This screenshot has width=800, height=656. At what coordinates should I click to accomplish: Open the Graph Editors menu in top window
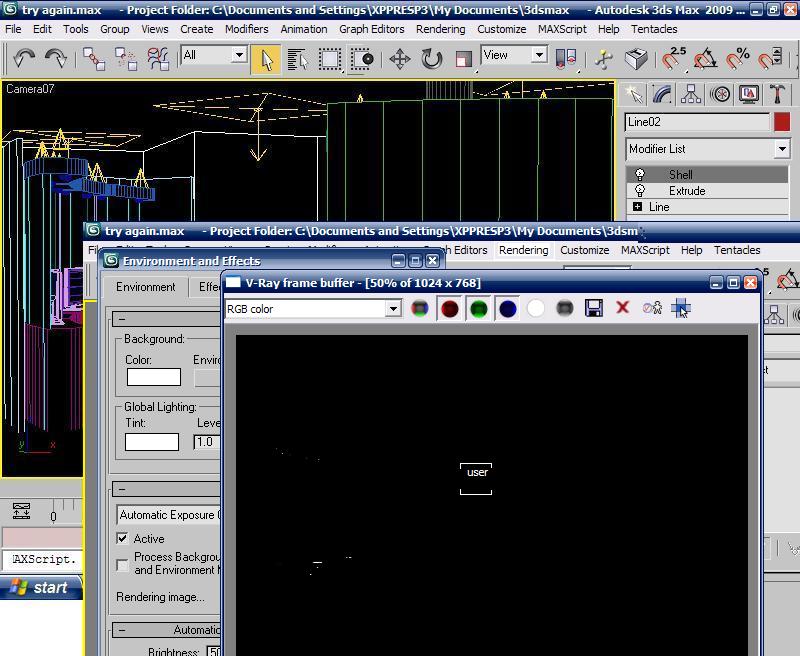click(371, 29)
